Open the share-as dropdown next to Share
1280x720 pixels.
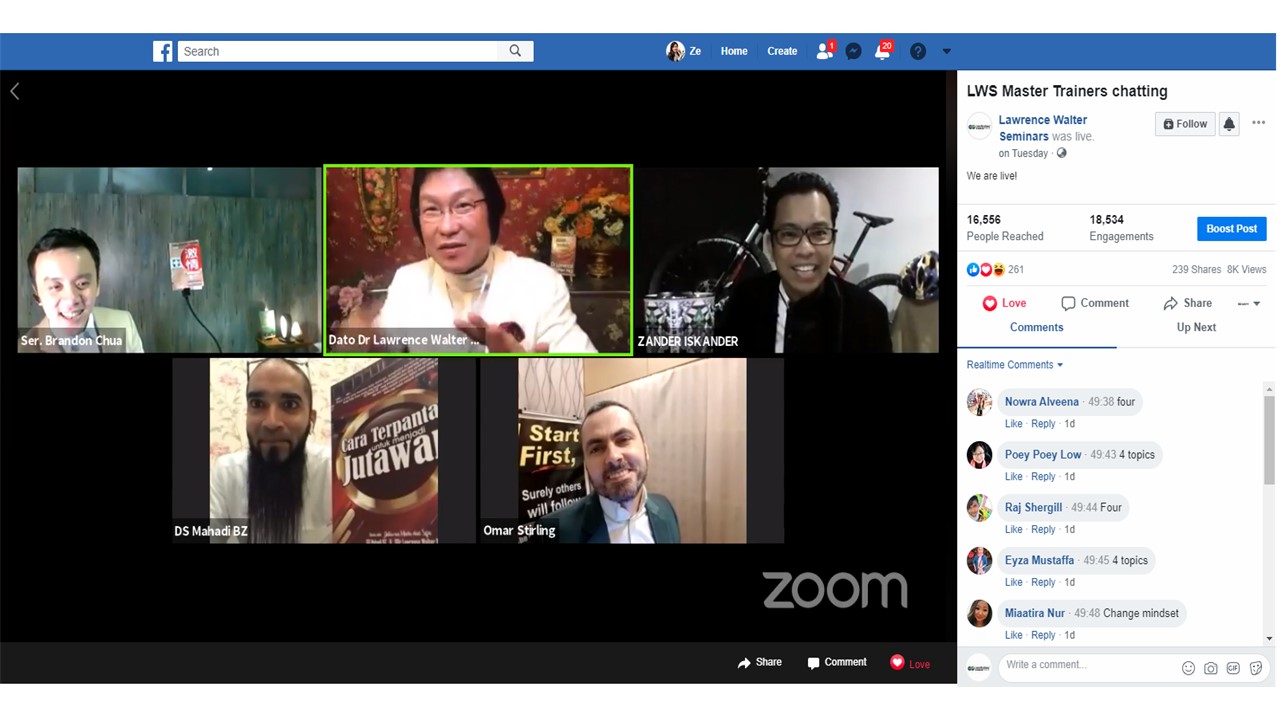[1249, 303]
